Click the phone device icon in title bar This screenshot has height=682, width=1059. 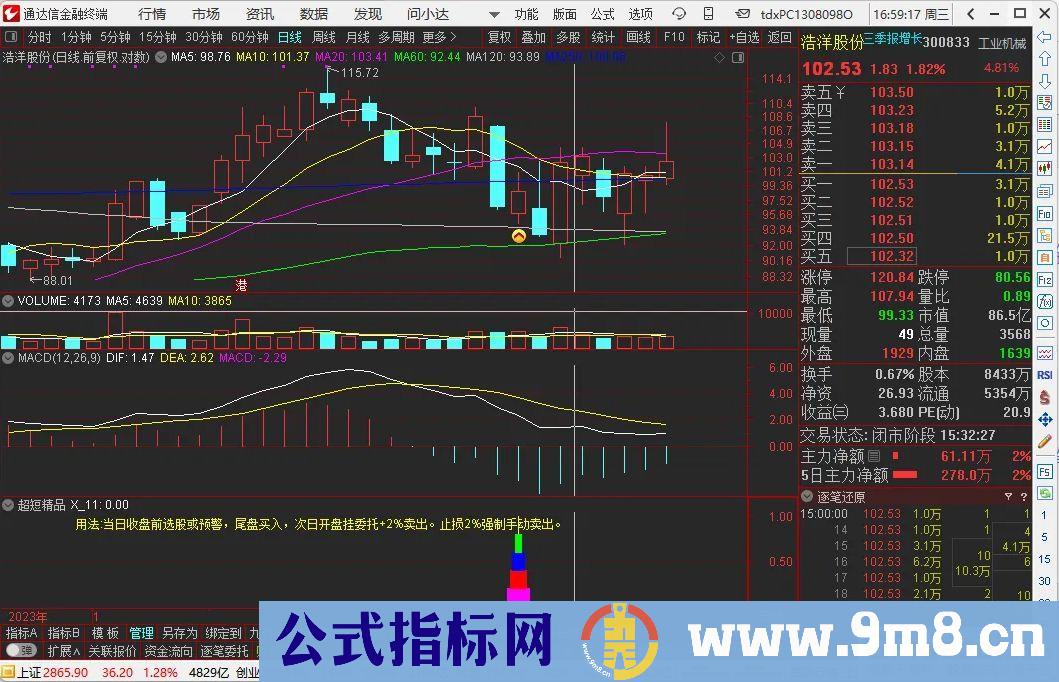tap(708, 14)
